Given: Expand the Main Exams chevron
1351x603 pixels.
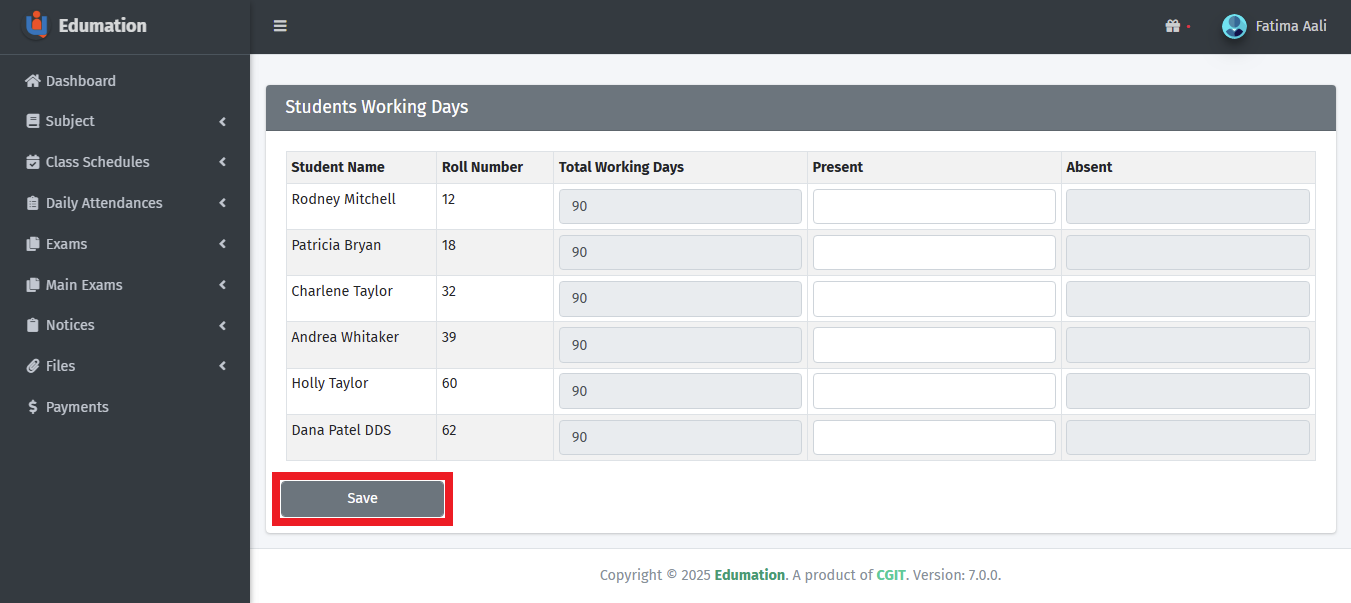Looking at the screenshot, I should pyautogui.click(x=222, y=285).
